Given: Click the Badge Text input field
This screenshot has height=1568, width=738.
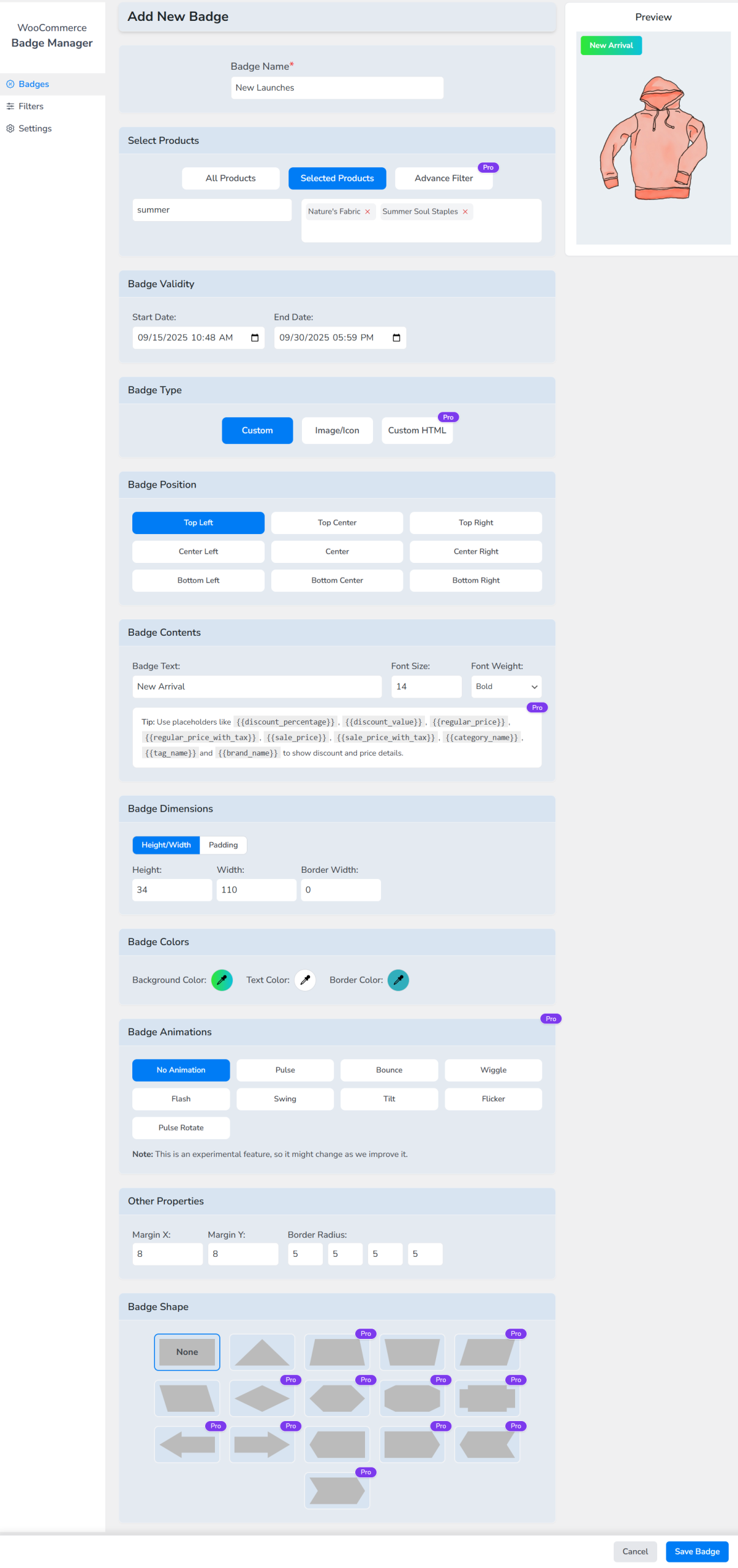Looking at the screenshot, I should click(257, 686).
